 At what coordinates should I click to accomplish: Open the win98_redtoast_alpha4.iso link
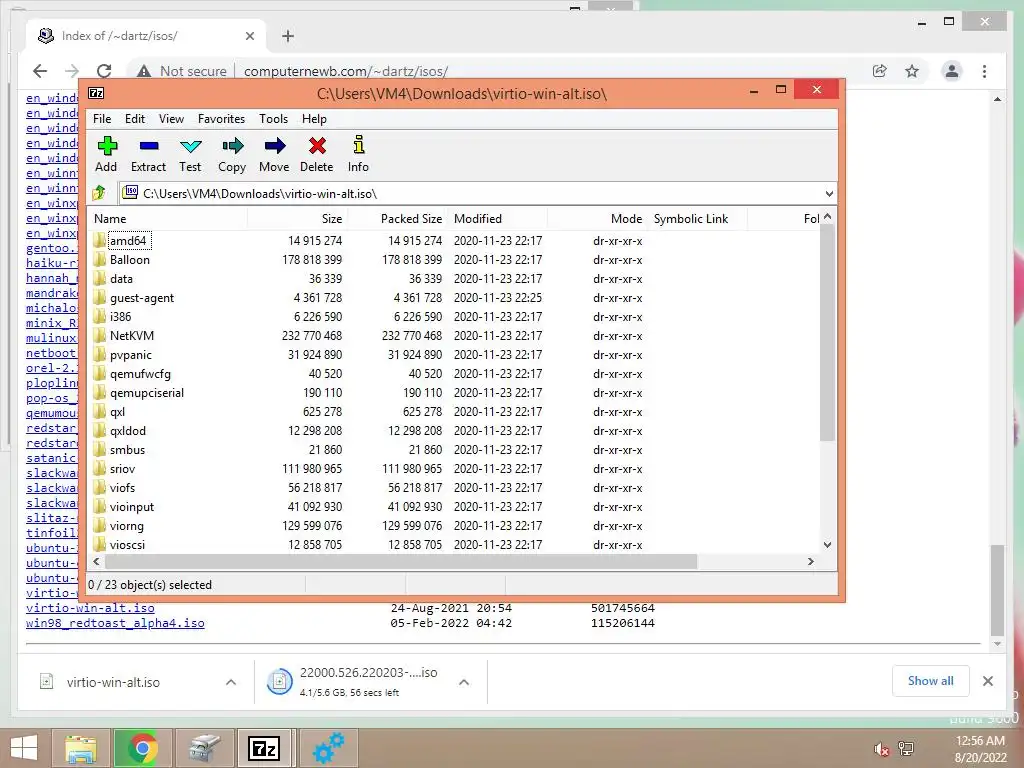[115, 623]
